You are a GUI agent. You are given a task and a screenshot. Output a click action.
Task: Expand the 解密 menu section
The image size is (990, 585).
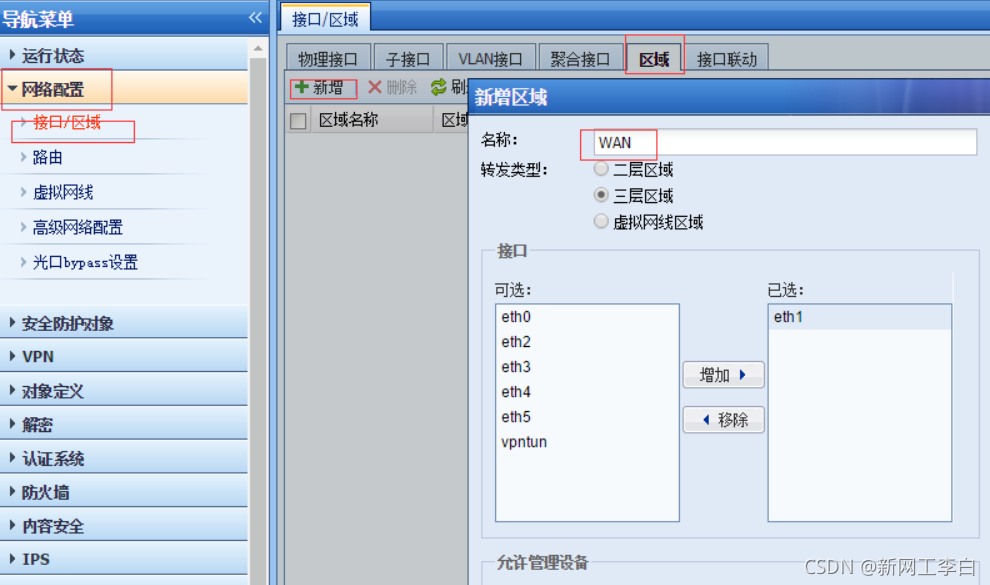[124, 424]
